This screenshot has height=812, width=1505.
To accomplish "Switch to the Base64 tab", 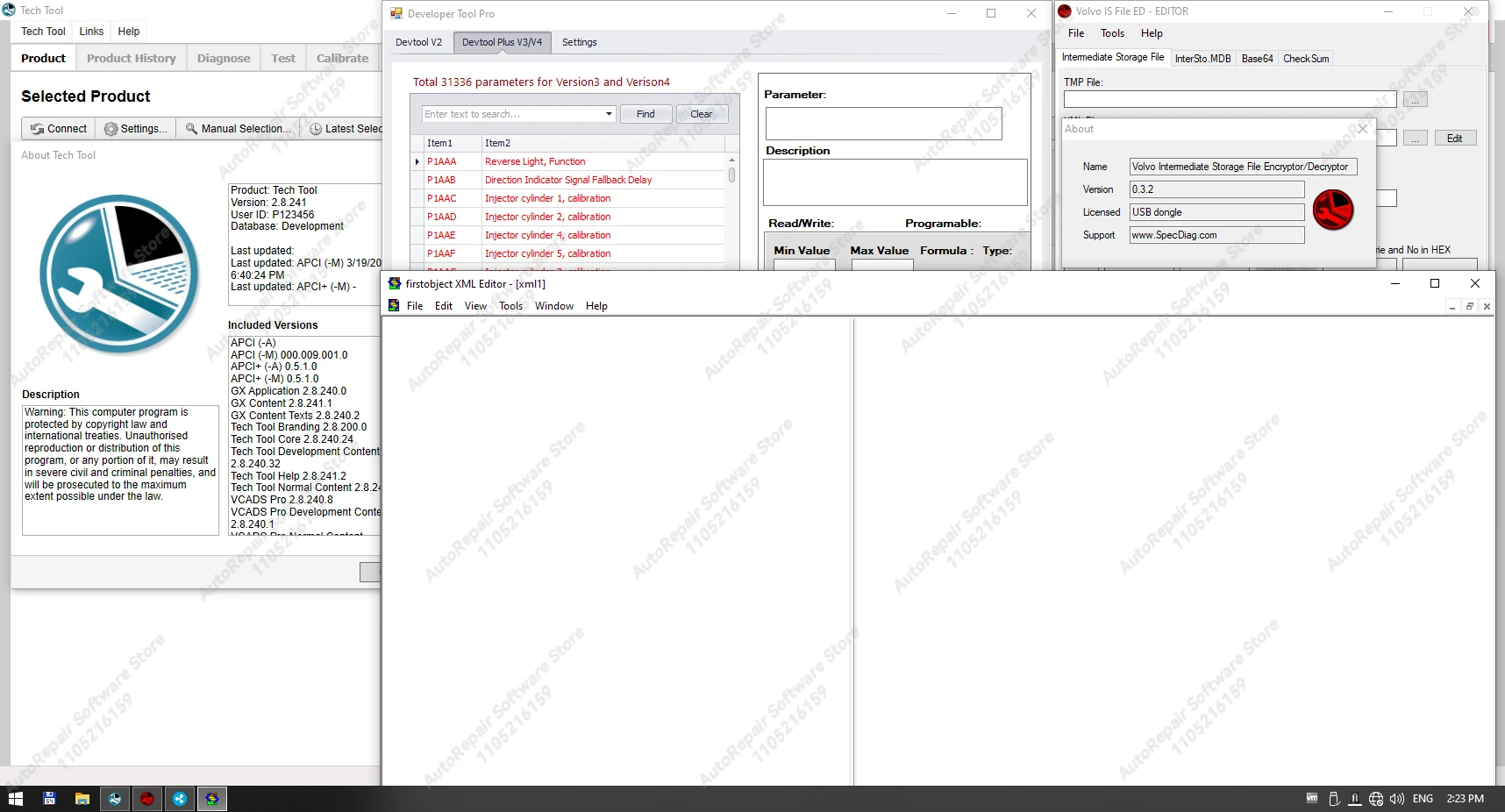I will (x=1257, y=59).
